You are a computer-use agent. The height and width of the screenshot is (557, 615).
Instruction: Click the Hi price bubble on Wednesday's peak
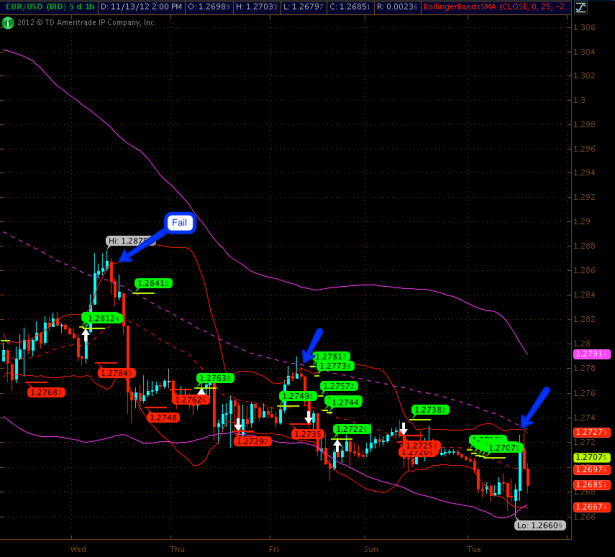[128, 241]
